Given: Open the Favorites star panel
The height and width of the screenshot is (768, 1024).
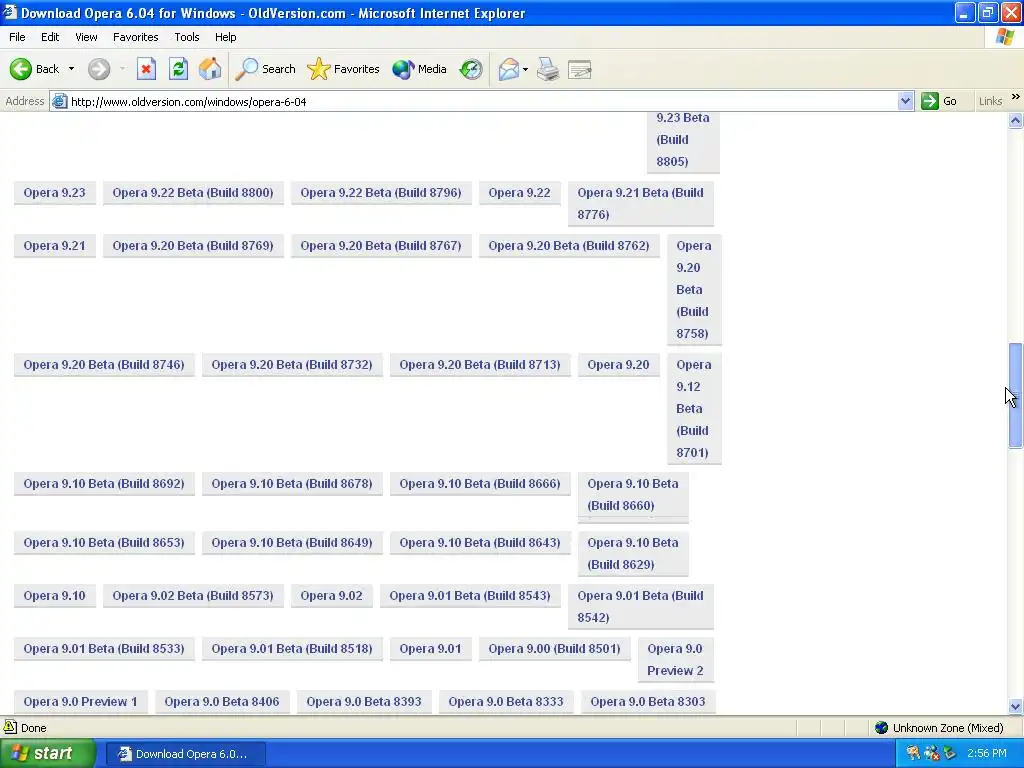Looking at the screenshot, I should (x=343, y=69).
